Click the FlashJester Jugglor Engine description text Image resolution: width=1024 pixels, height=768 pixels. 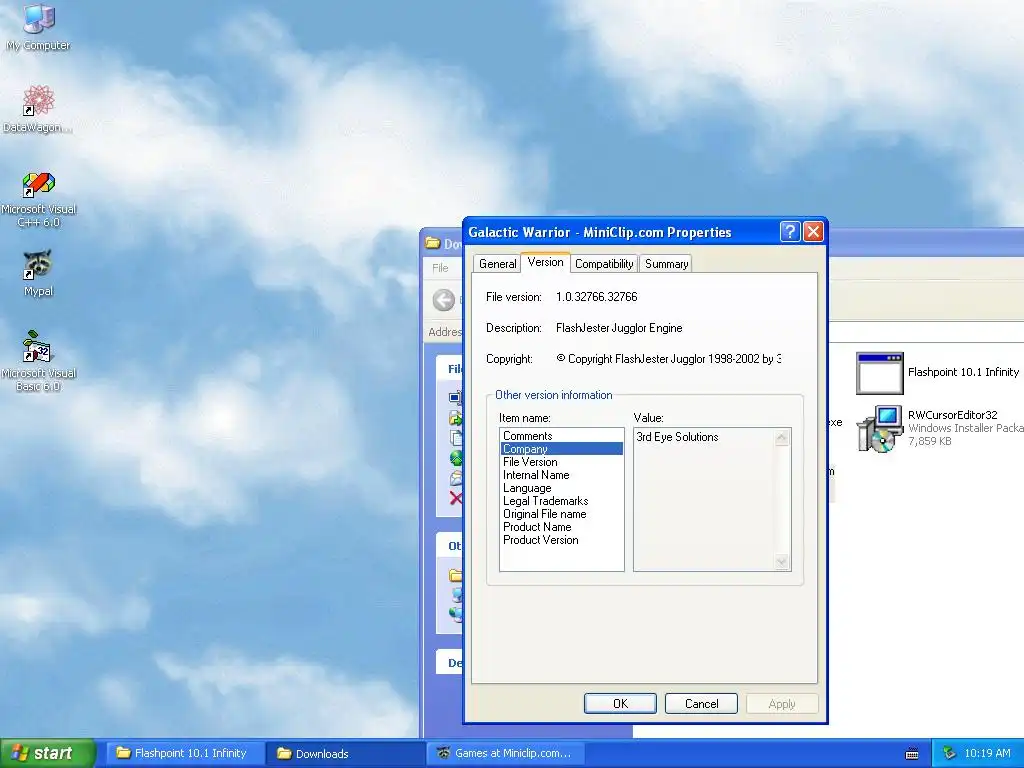tap(619, 328)
